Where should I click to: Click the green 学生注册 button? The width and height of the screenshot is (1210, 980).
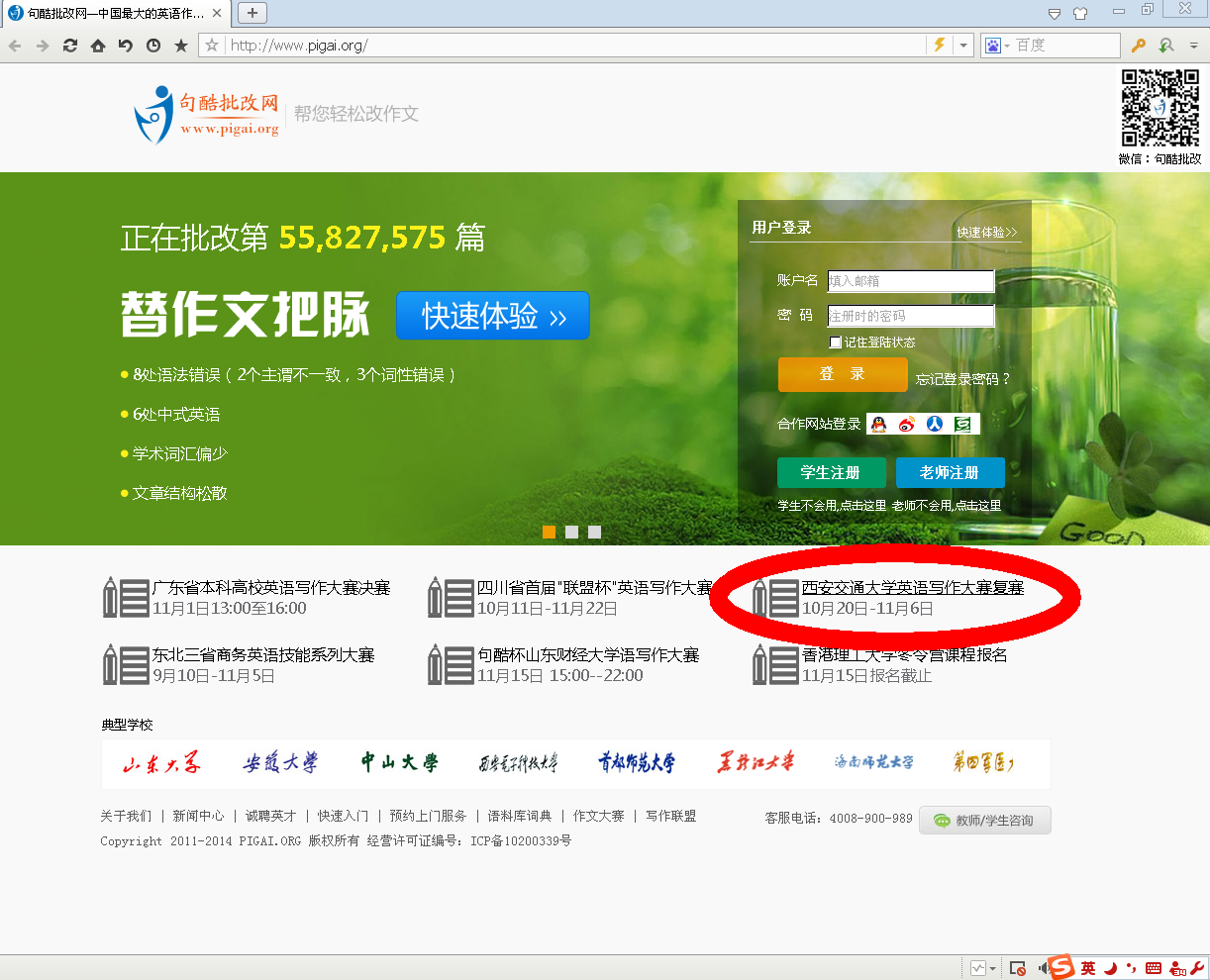click(831, 473)
